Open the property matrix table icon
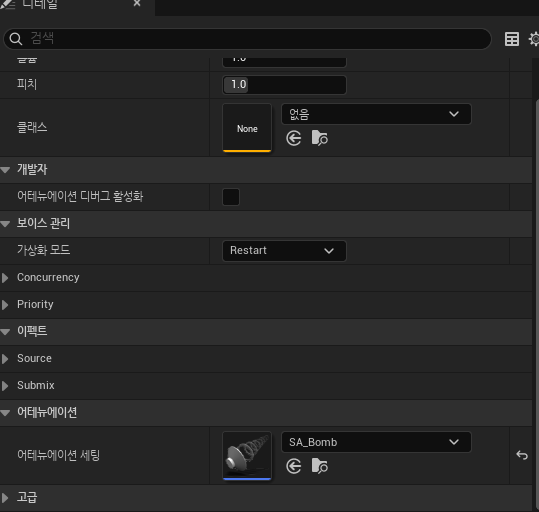Viewport: 539px width, 512px height. [512, 39]
